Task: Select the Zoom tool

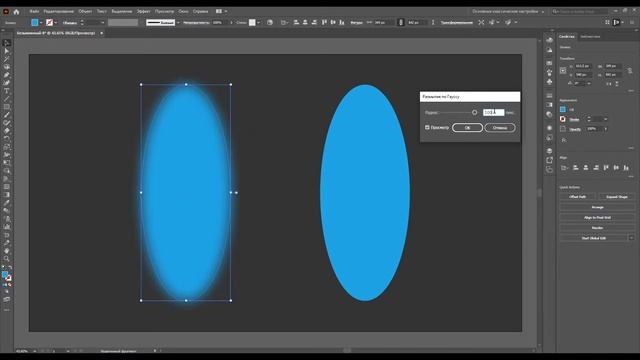Action: click(7, 258)
